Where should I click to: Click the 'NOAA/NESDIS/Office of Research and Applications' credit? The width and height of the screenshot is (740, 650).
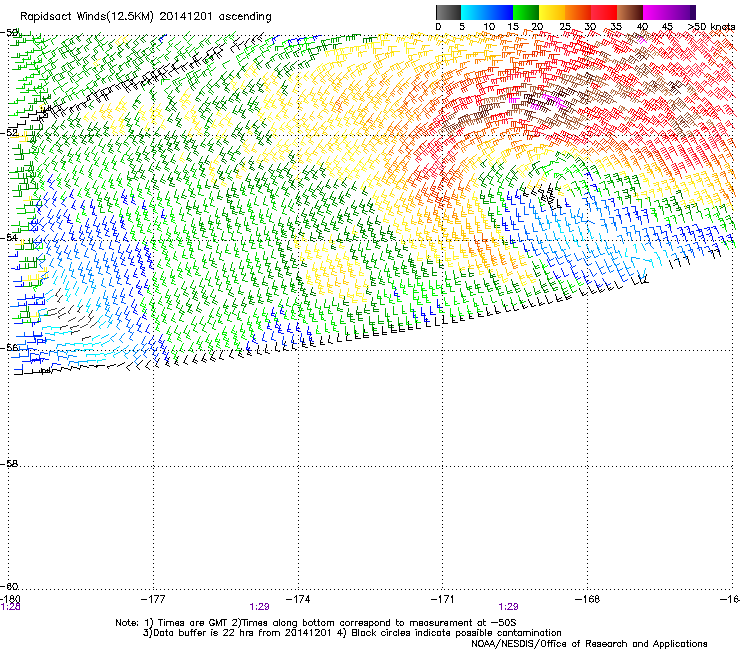click(589, 644)
